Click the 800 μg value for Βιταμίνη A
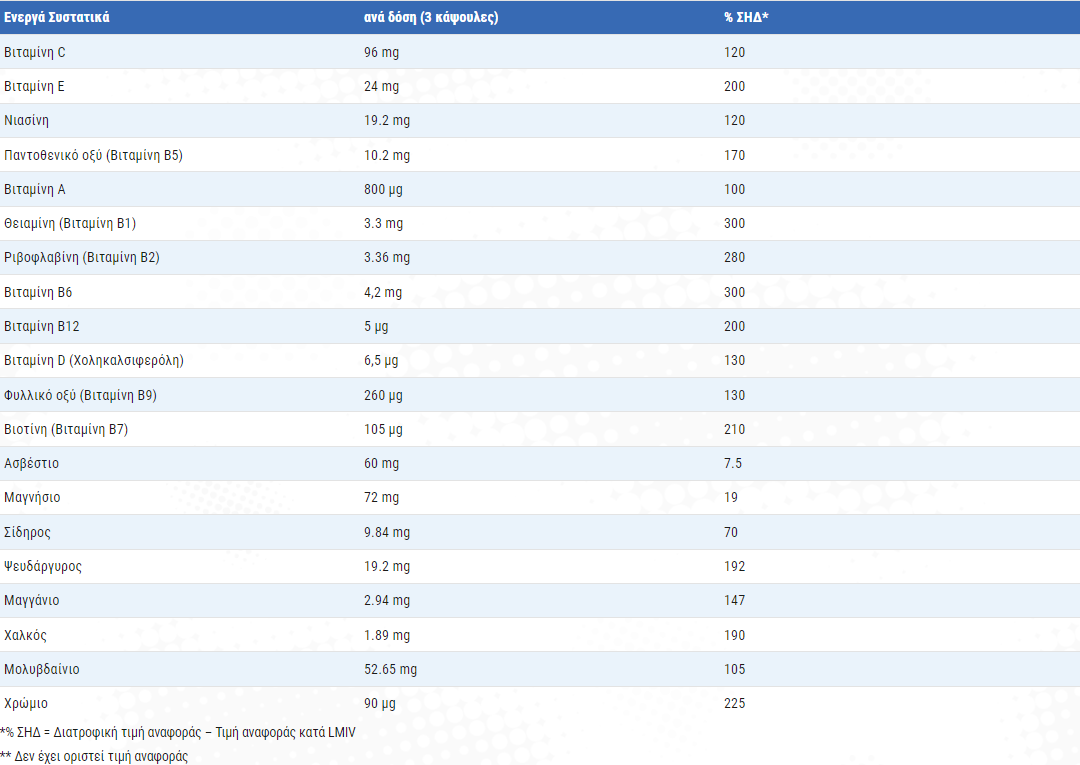 [x=383, y=189]
